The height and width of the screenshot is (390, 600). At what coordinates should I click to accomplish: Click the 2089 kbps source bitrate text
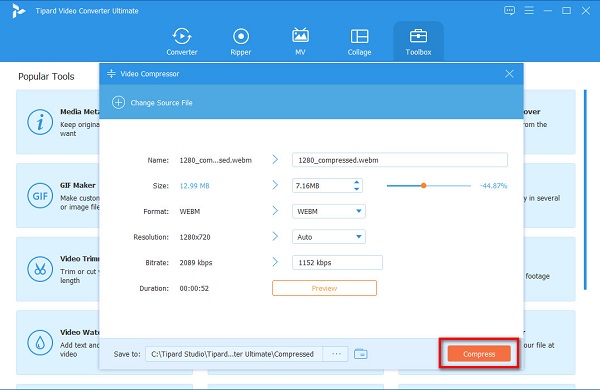196,263
